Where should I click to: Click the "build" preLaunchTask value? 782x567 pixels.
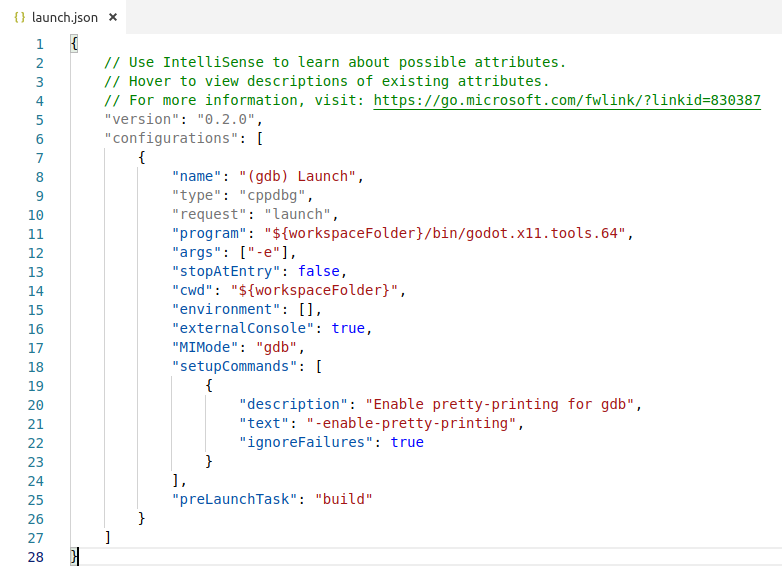[x=344, y=499]
